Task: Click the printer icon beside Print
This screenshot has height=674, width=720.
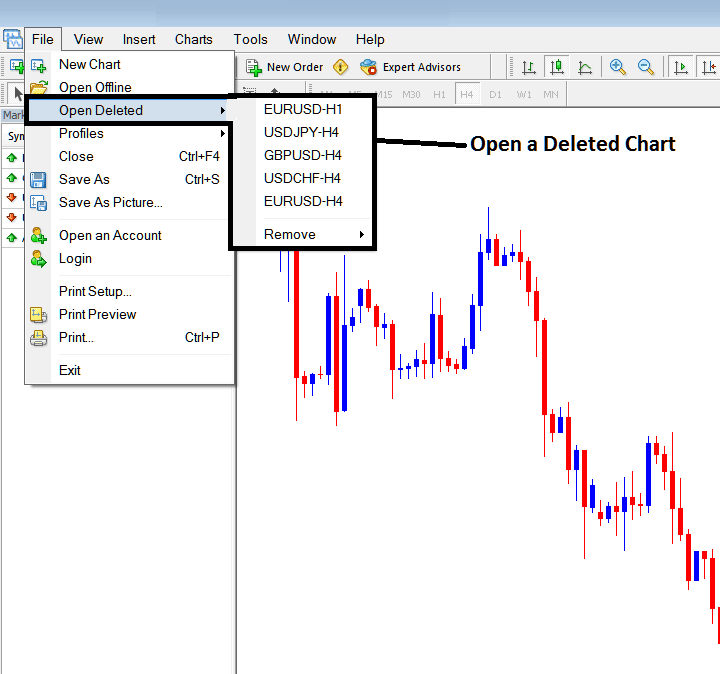Action: pos(39,338)
